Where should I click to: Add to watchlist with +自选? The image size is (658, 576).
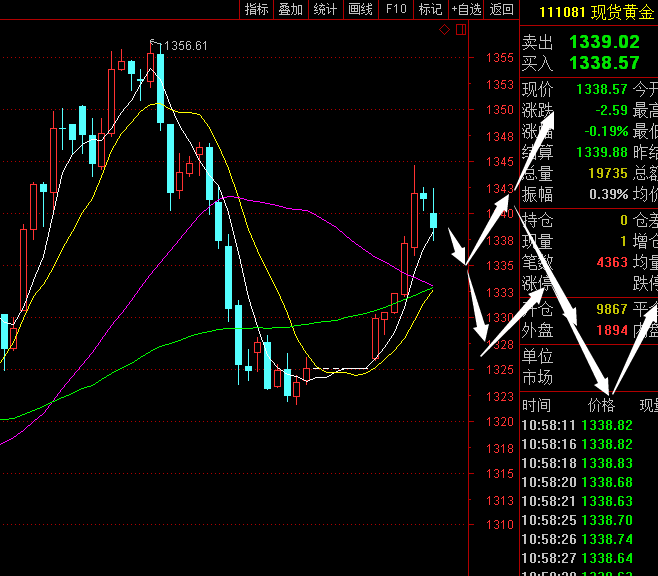(466, 9)
